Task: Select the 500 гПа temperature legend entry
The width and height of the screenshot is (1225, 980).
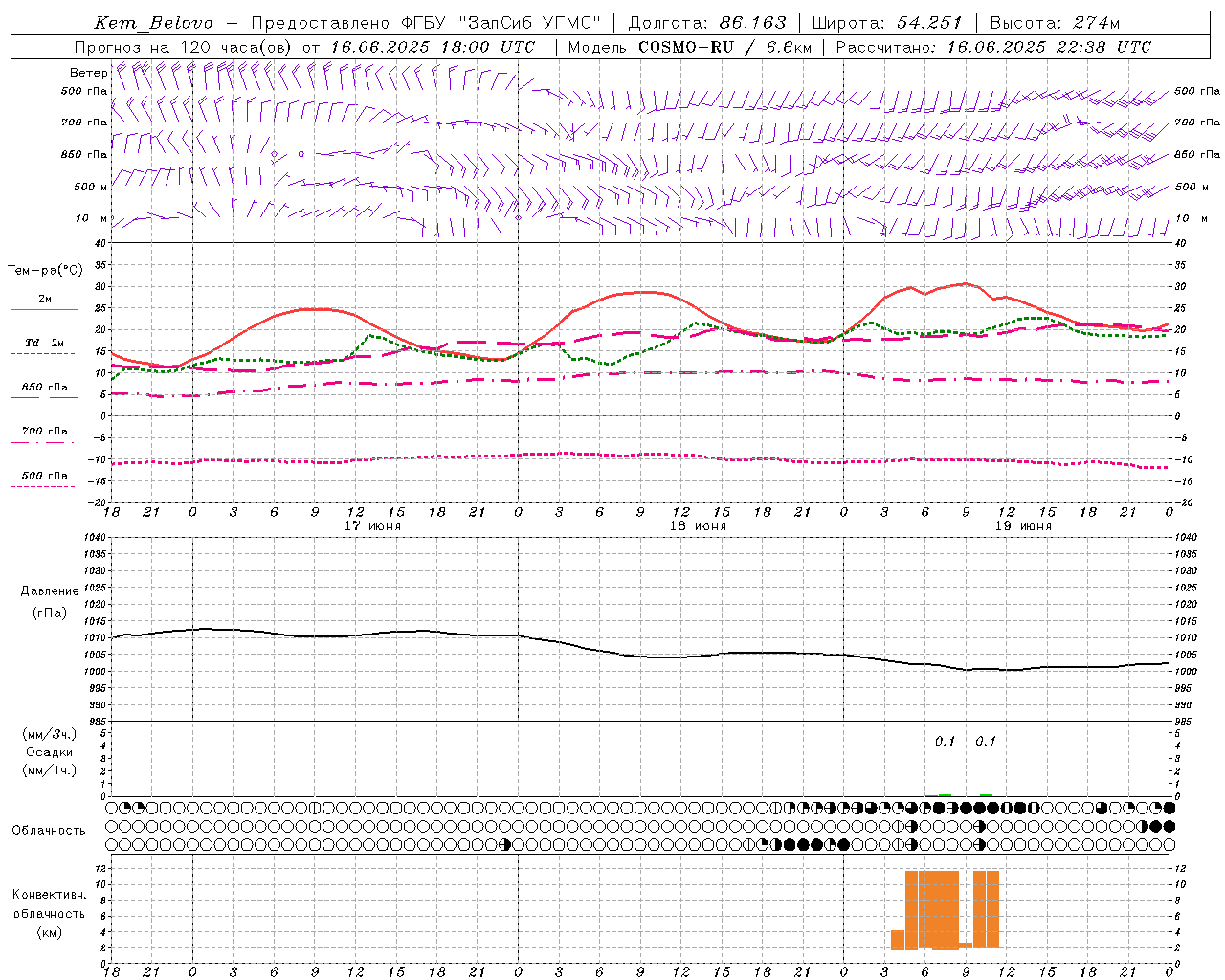Action: pos(45,476)
